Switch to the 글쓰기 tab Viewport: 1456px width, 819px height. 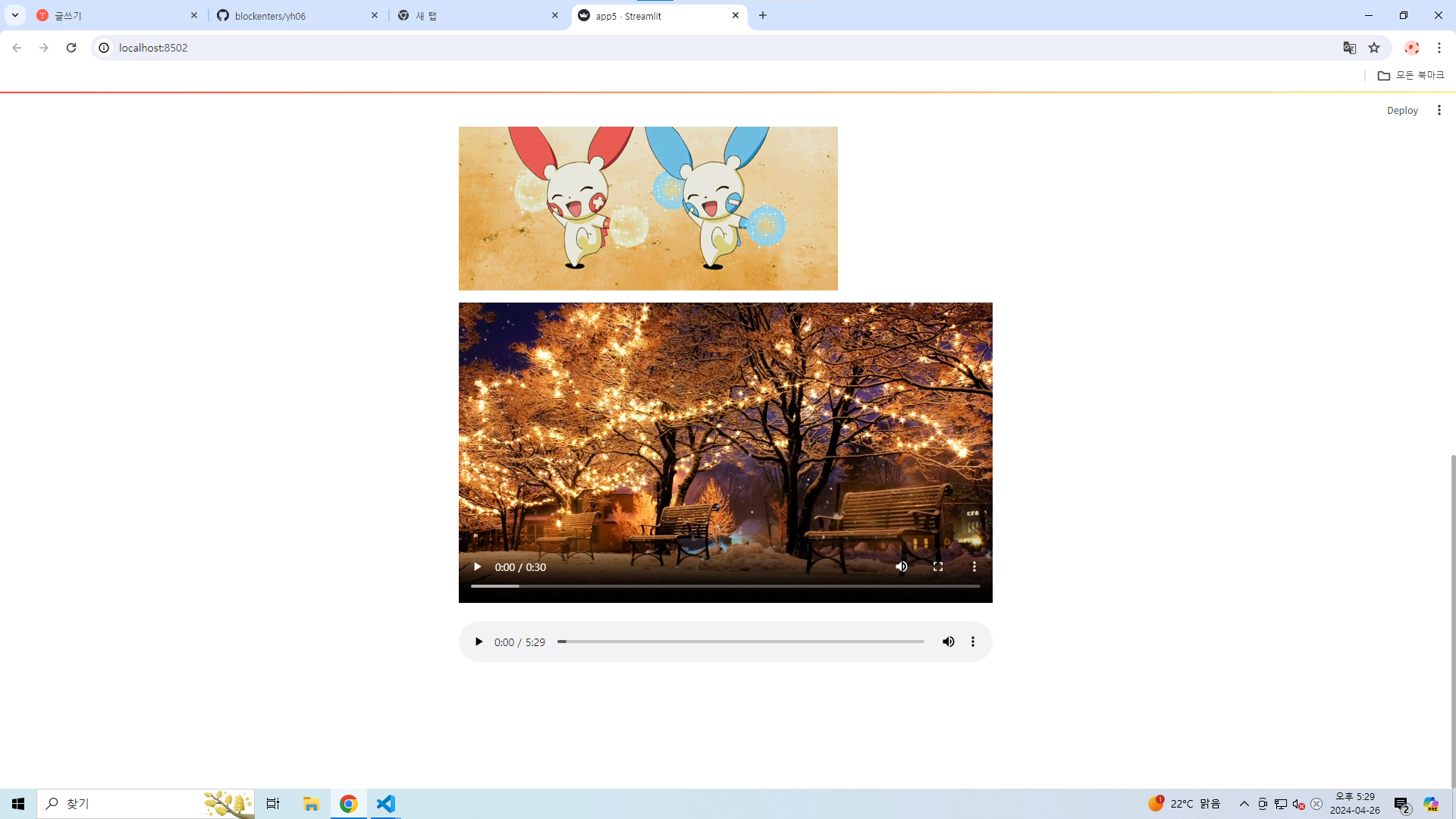coord(114,15)
